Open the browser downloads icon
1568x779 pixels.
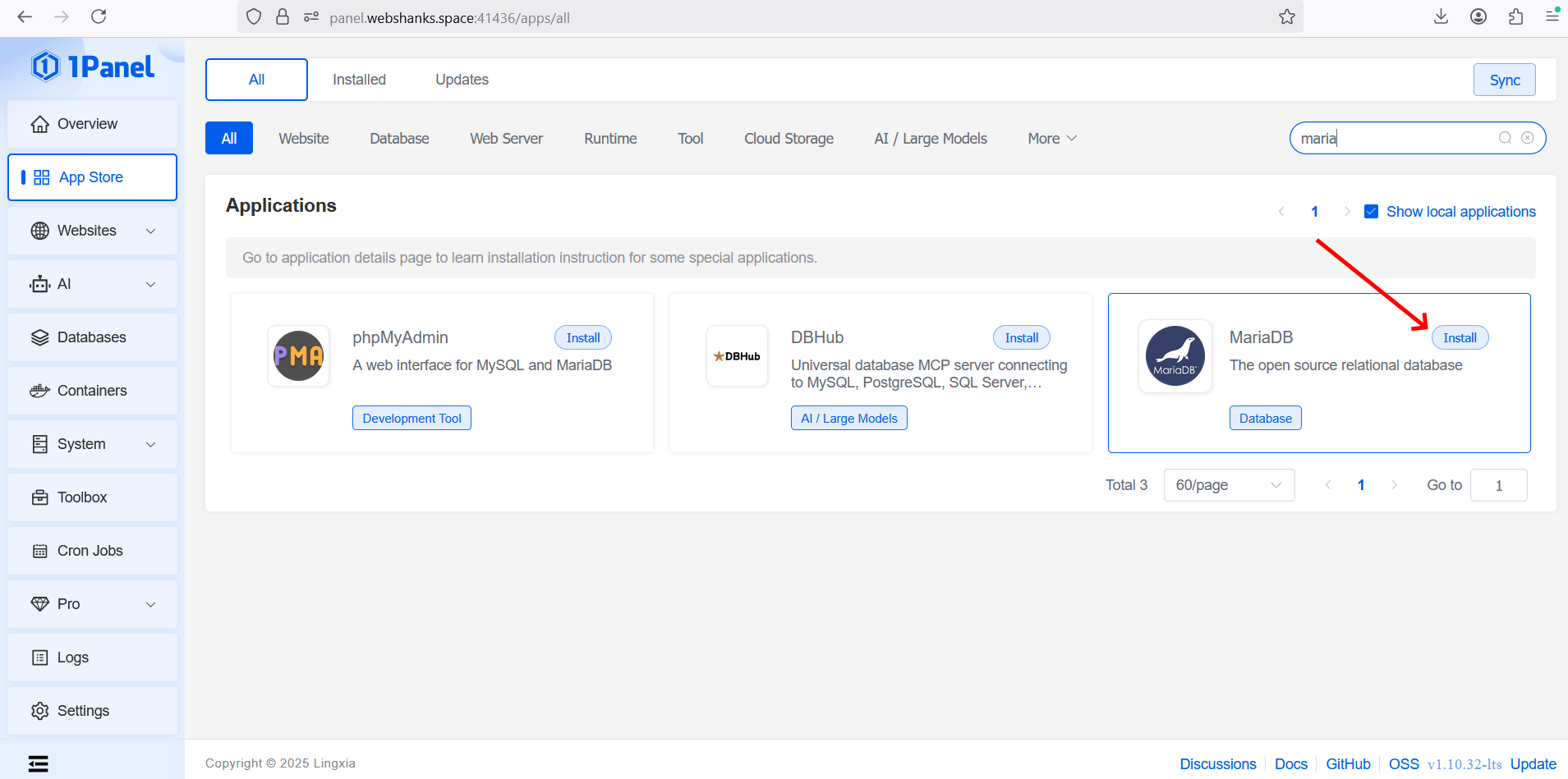pos(1441,16)
